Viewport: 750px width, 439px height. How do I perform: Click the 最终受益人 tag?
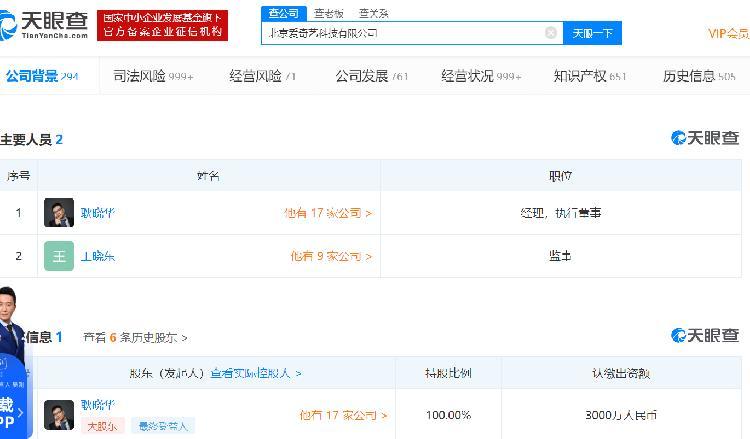(x=163, y=425)
